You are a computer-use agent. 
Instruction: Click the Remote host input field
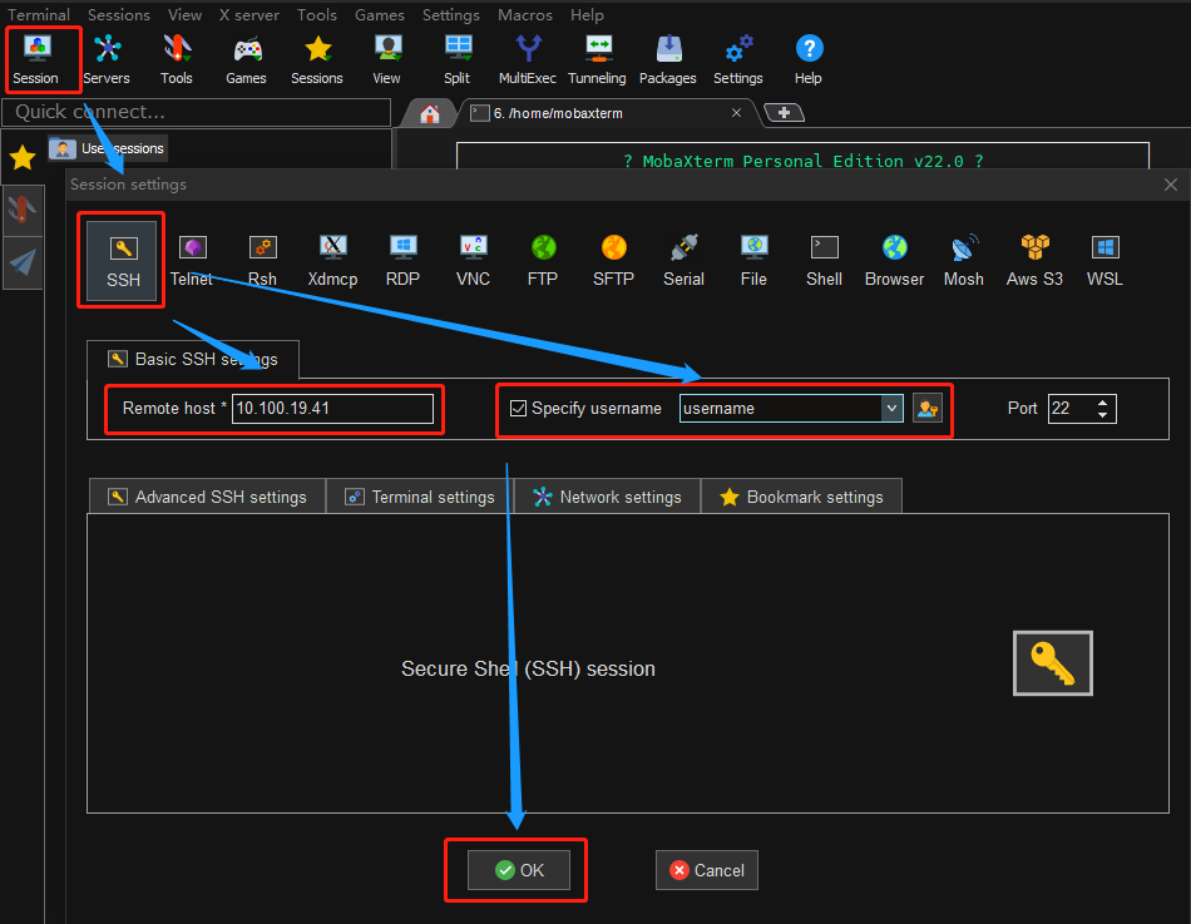[x=332, y=408]
